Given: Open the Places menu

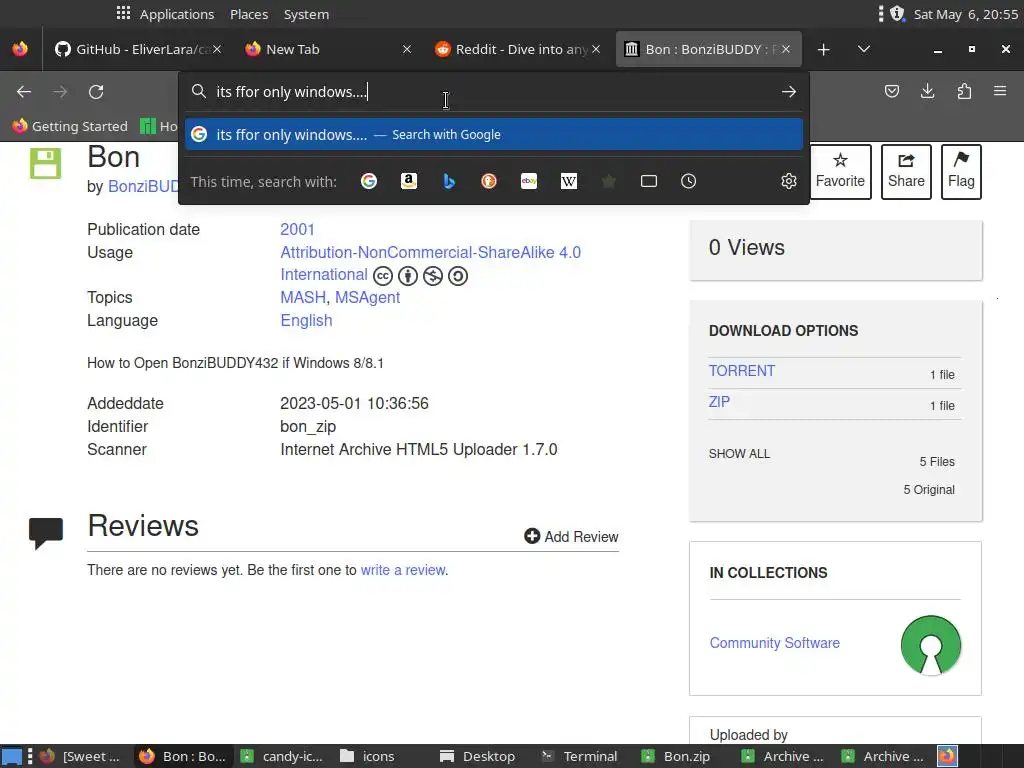Looking at the screenshot, I should (249, 14).
